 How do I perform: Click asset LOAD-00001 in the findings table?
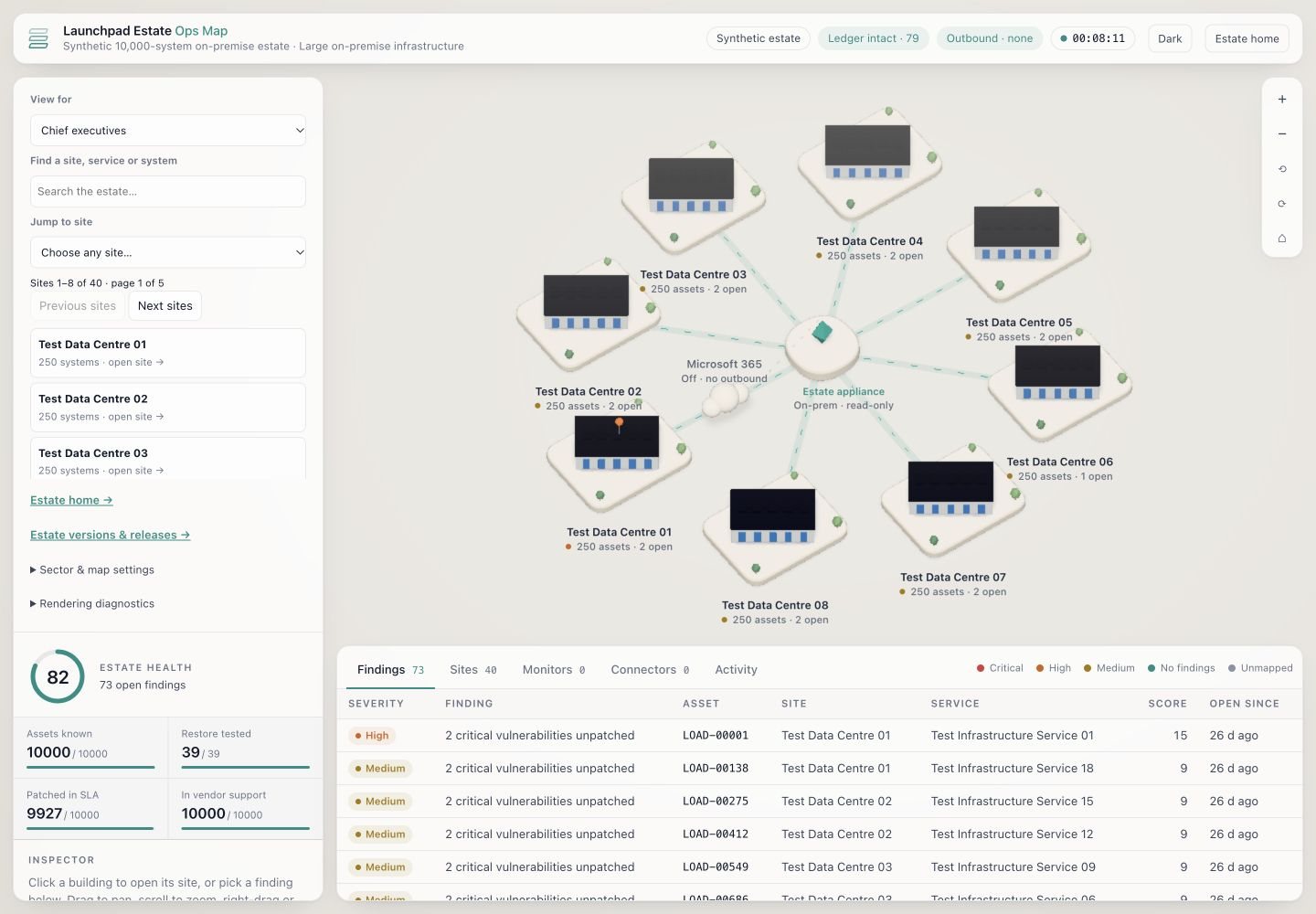point(716,735)
